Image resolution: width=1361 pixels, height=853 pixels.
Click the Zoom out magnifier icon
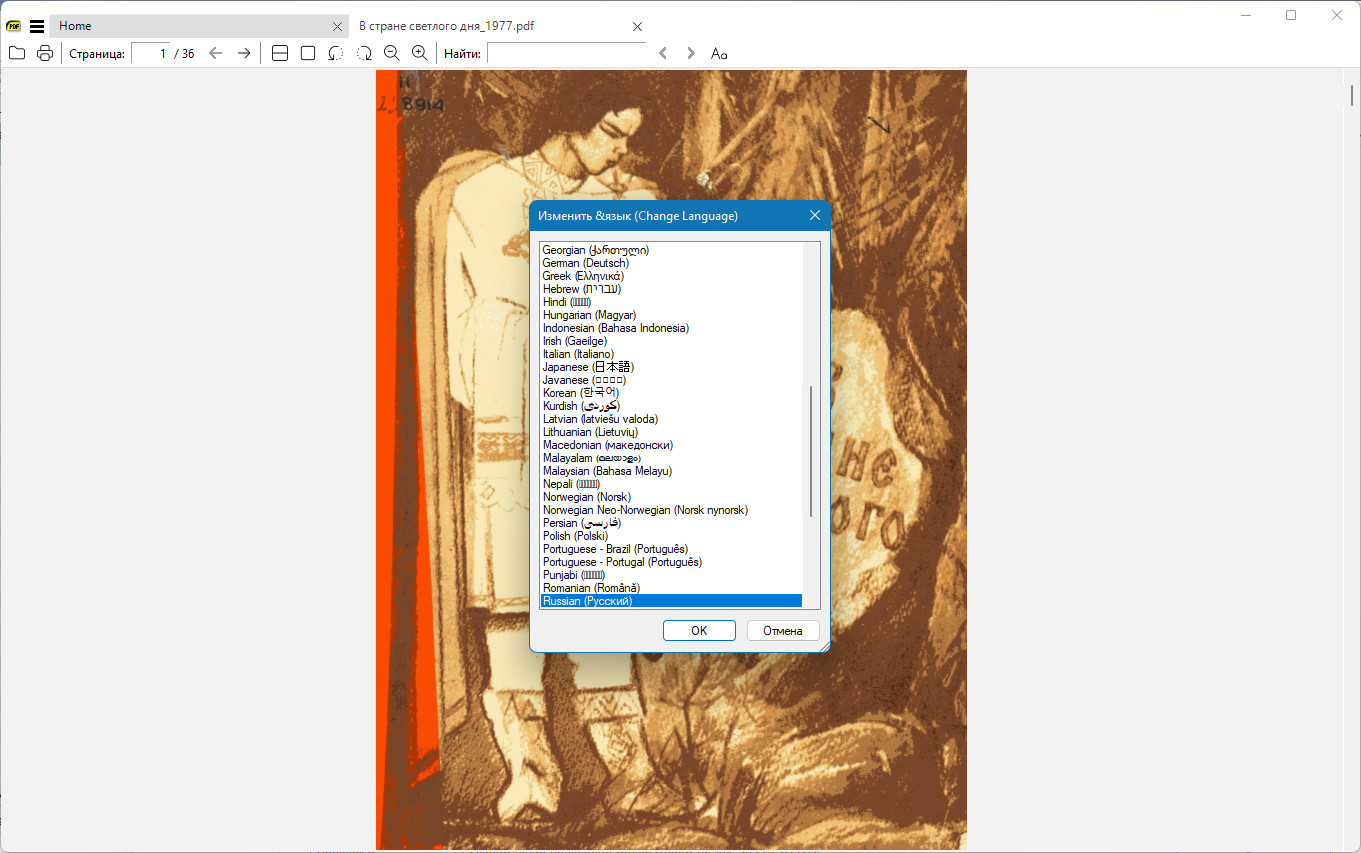tap(392, 53)
